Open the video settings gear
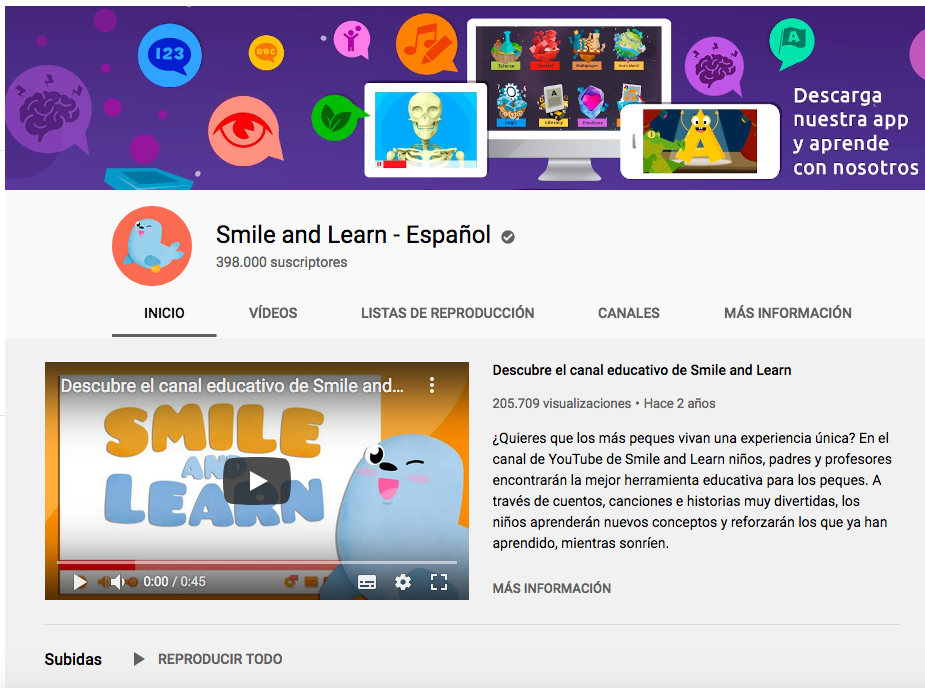Viewport: 925px width, 688px height. [403, 582]
